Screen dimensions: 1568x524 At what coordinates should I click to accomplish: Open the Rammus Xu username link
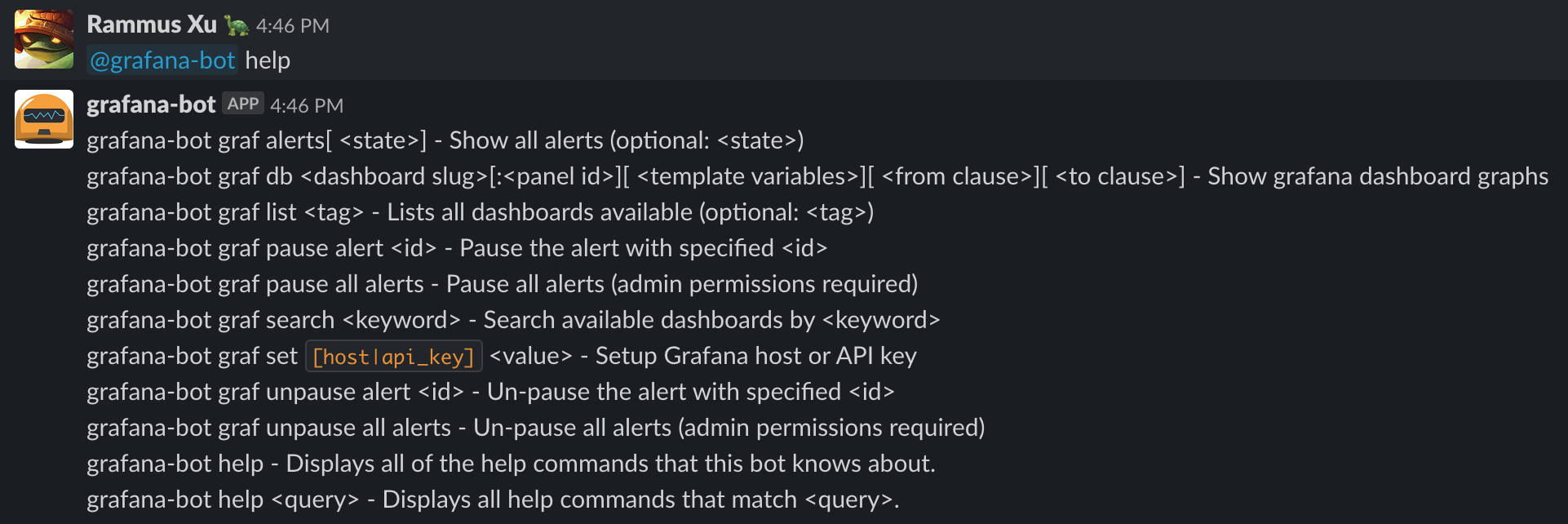[152, 24]
